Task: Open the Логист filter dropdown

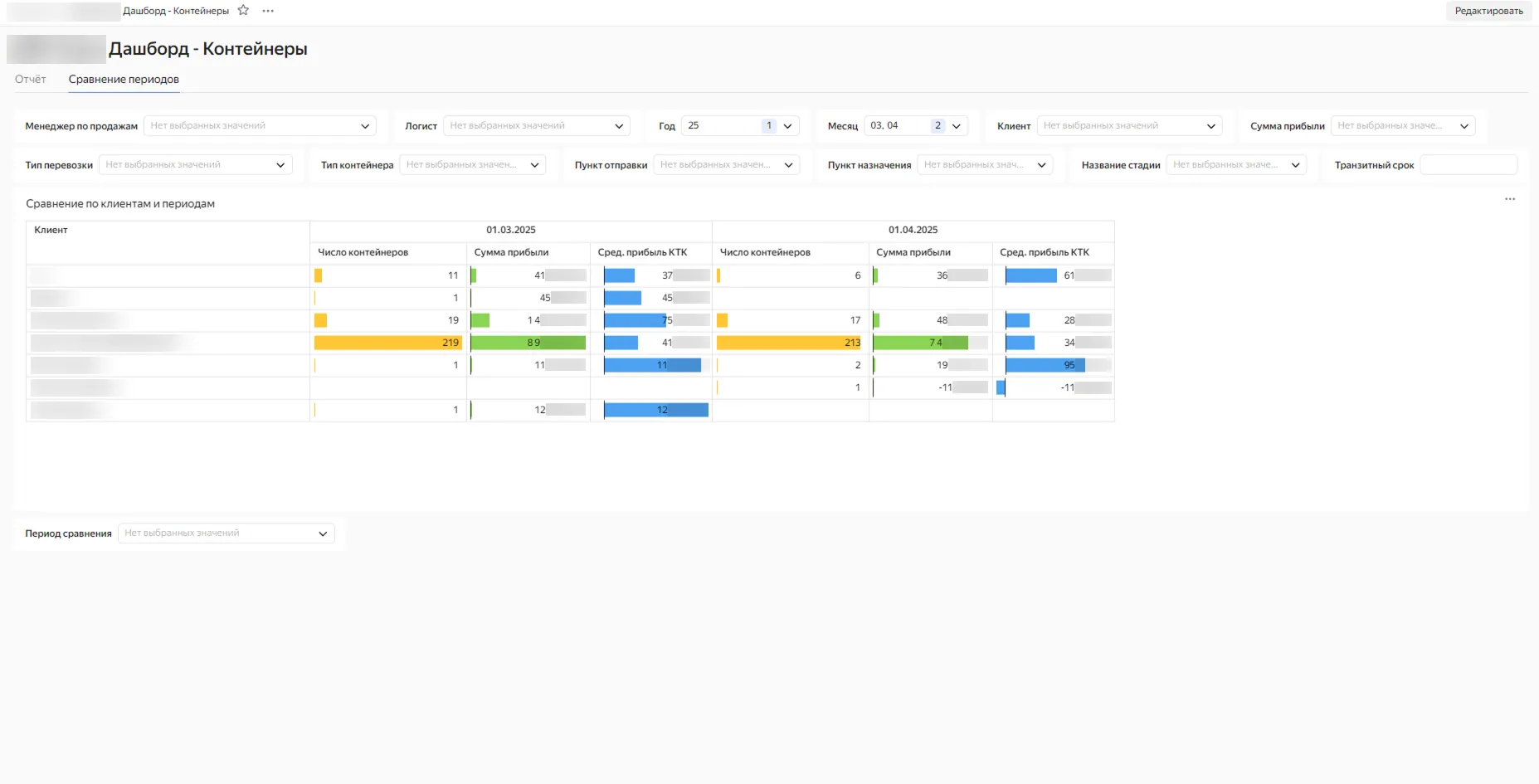Action: tap(536, 126)
